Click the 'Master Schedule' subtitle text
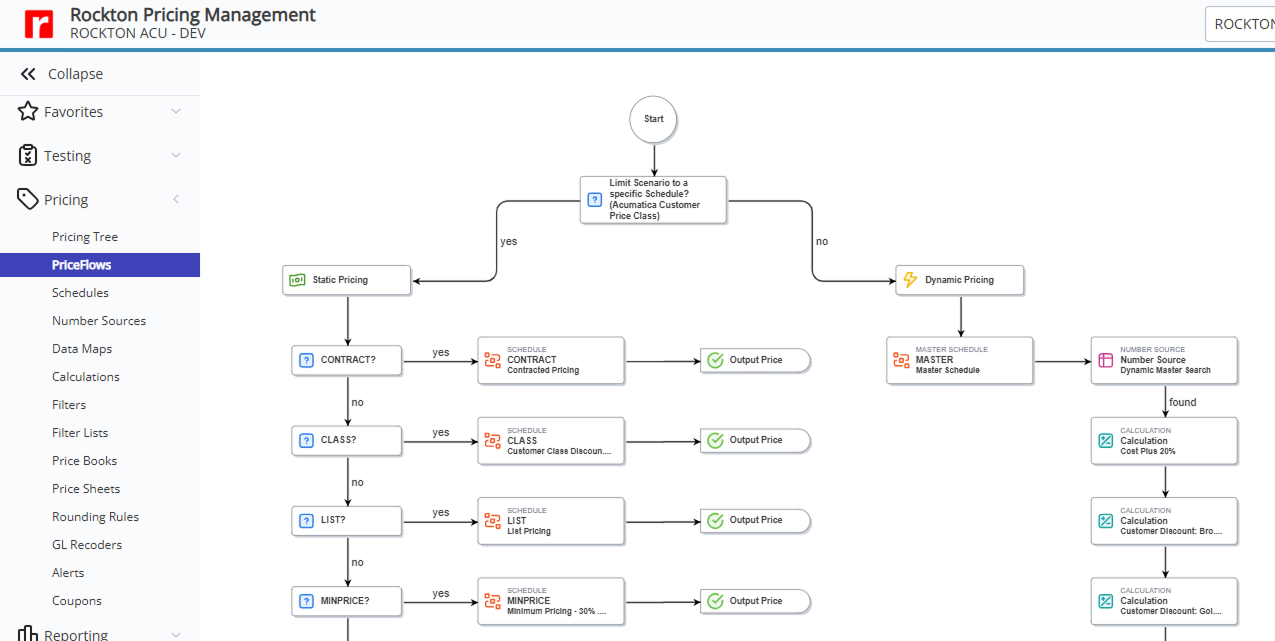The width and height of the screenshot is (1275, 641). pyautogui.click(x=948, y=370)
